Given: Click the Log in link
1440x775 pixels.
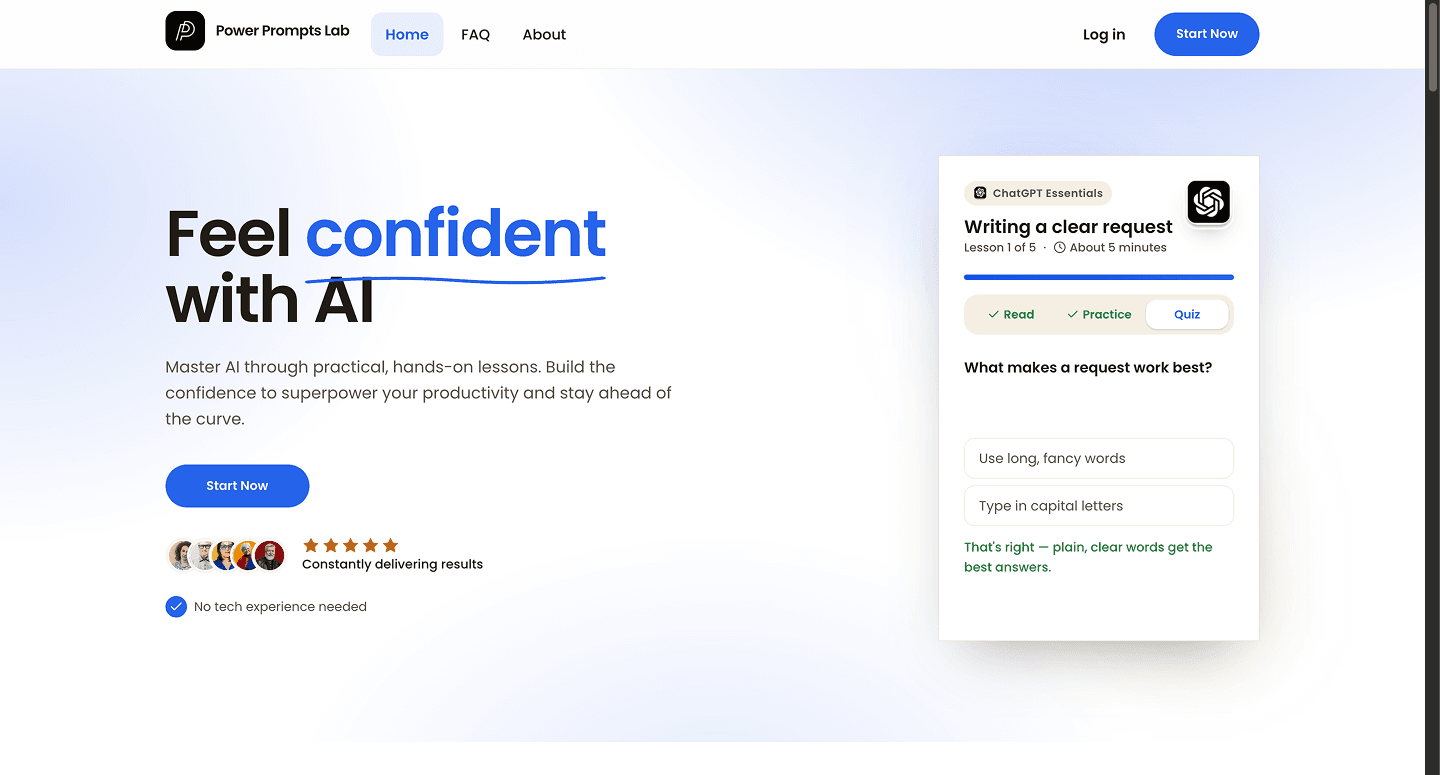Looking at the screenshot, I should point(1104,34).
